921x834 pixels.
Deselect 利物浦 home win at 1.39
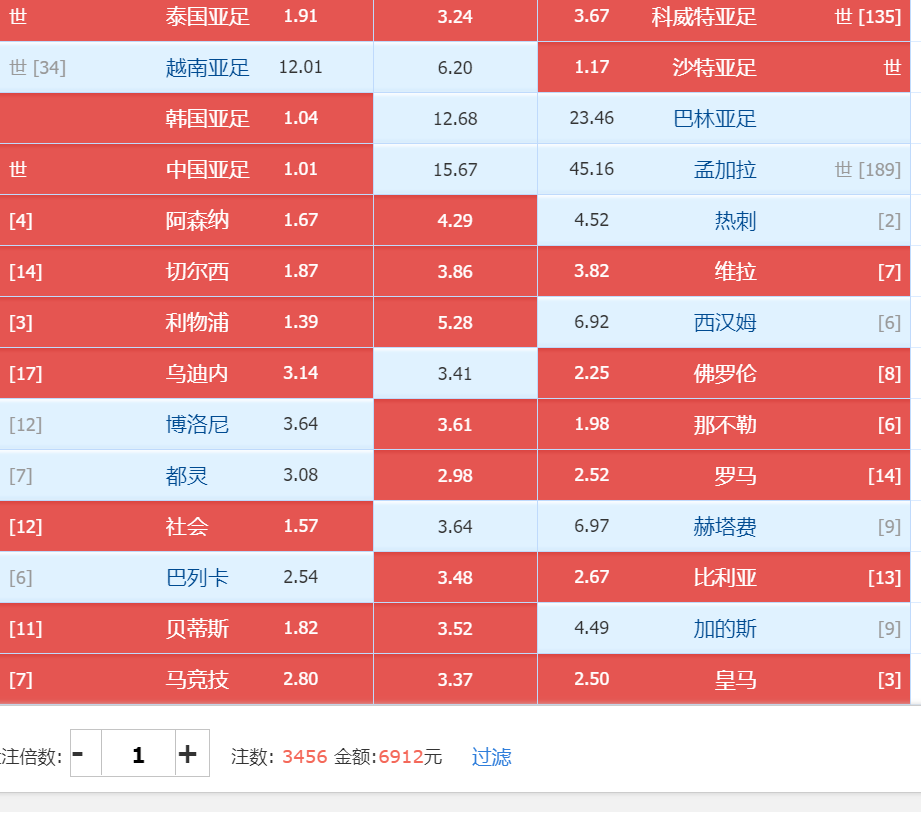click(186, 323)
